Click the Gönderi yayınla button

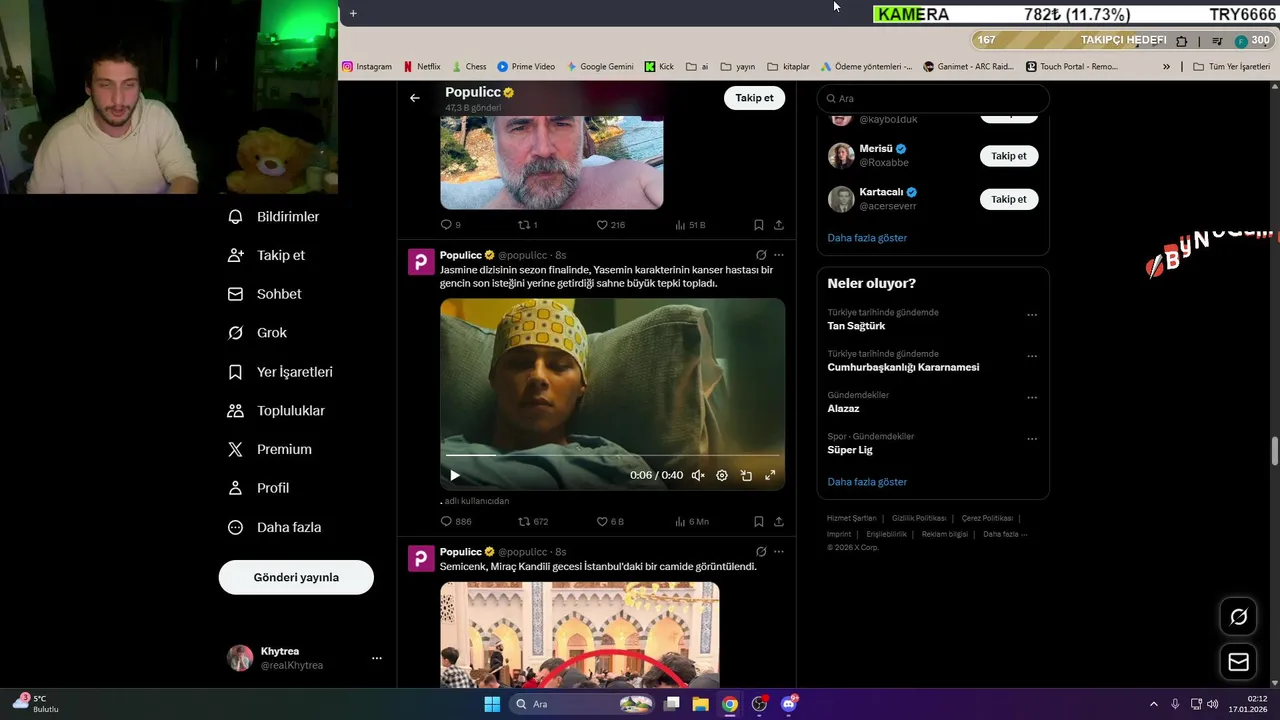click(296, 577)
